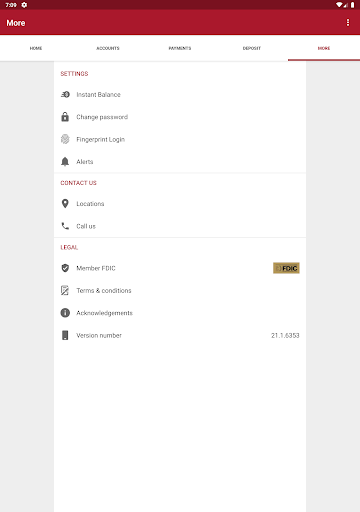360x512 pixels.
Task: Open the Acknowledgements entry
Action: 180,313
